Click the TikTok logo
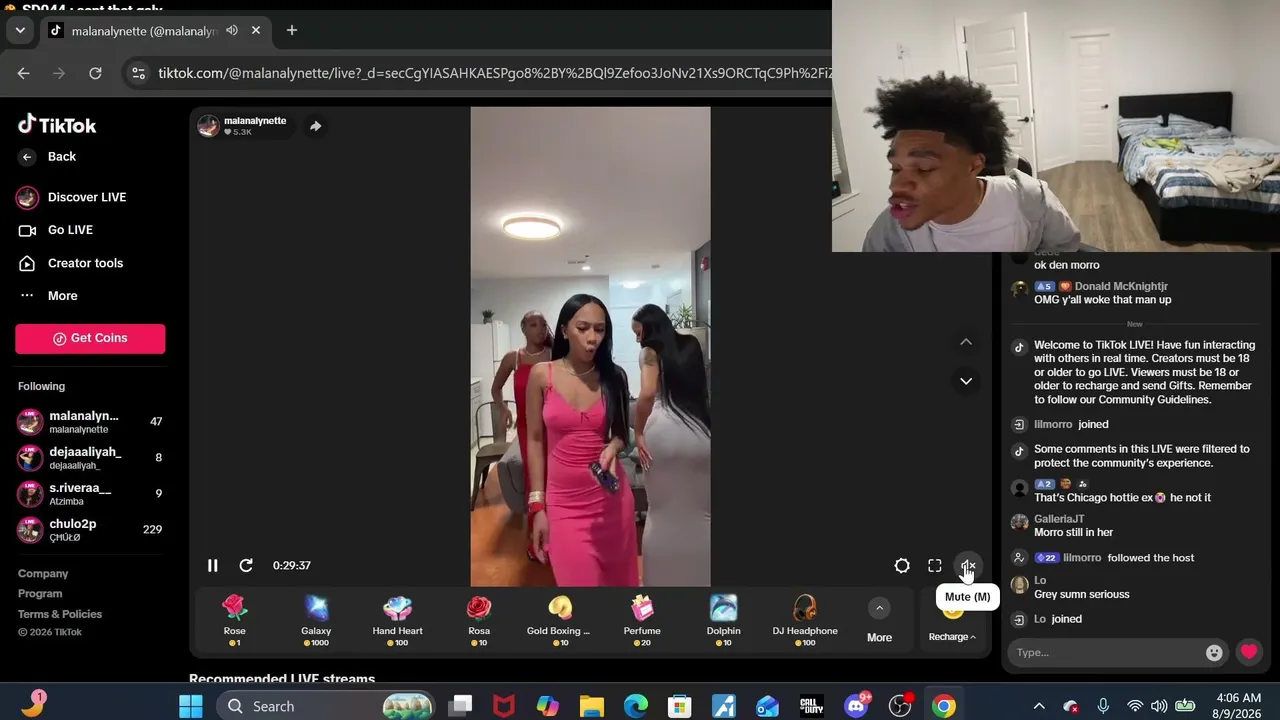Viewport: 1280px width, 720px height. (57, 125)
